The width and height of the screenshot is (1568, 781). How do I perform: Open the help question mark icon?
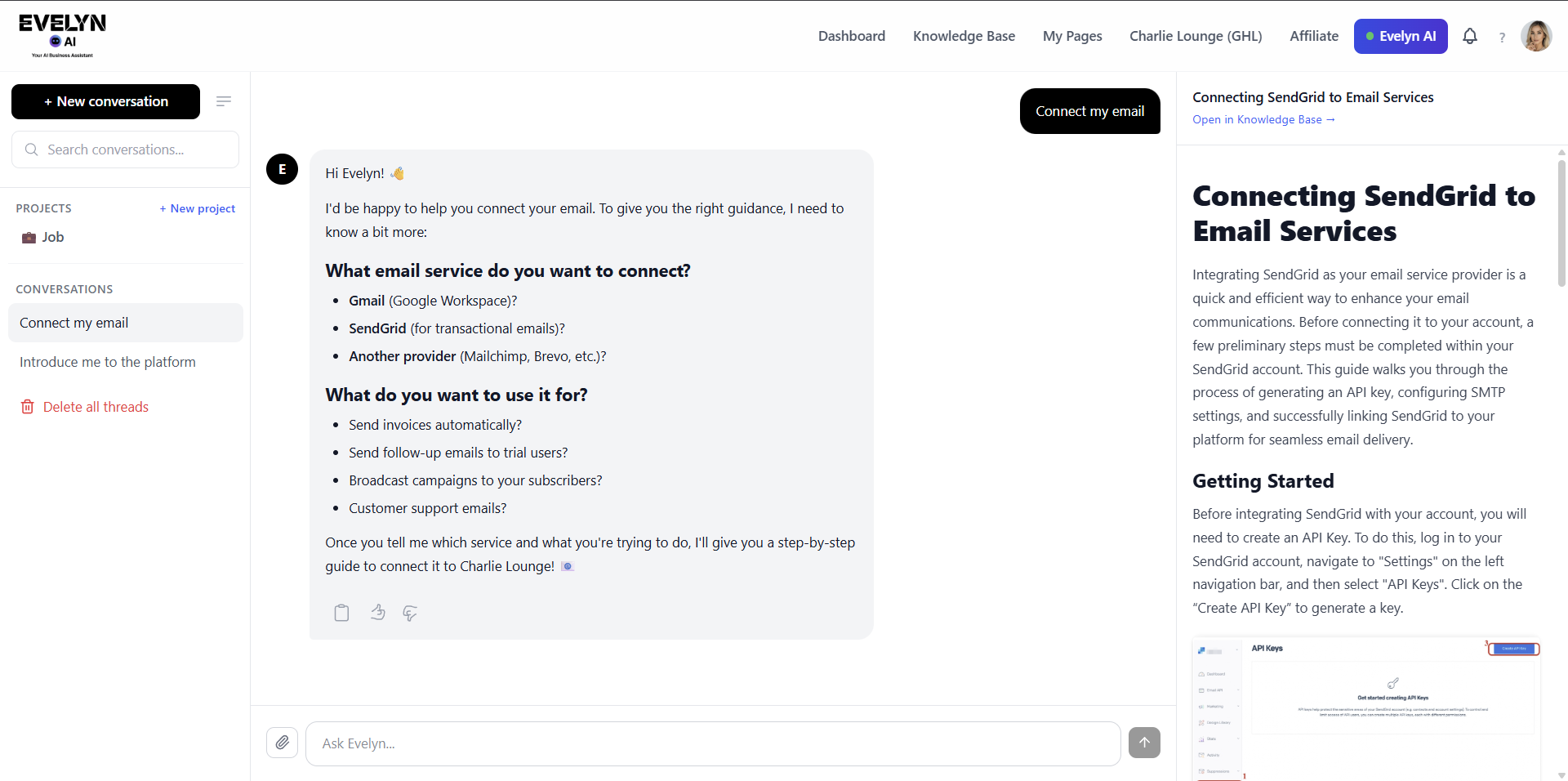coord(1502,38)
